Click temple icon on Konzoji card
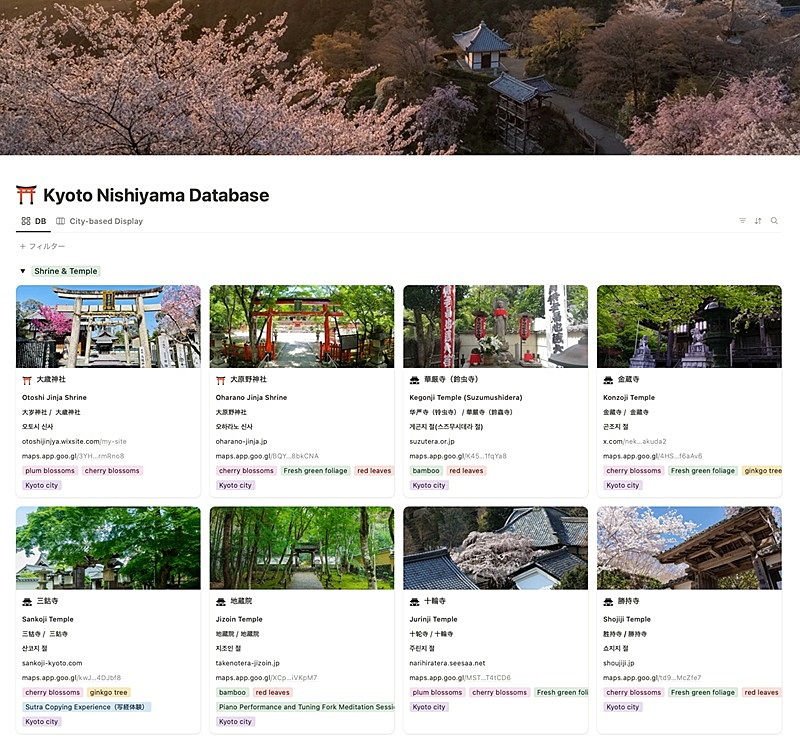The height and width of the screenshot is (740, 800). pyautogui.click(x=609, y=380)
